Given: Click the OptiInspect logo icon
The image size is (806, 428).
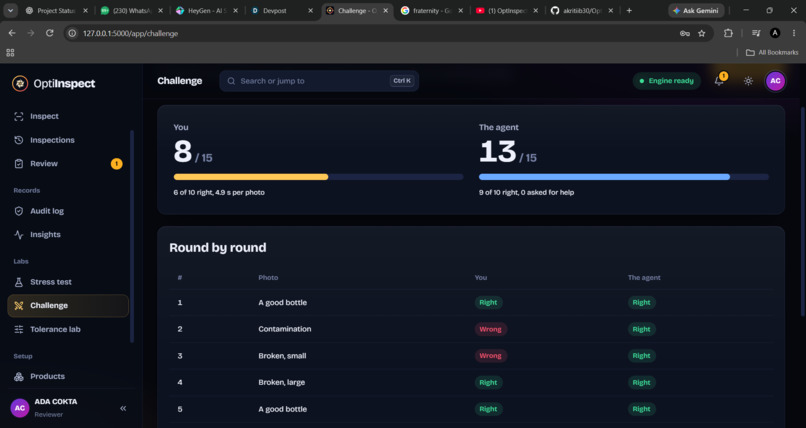Looking at the screenshot, I should 20,83.
